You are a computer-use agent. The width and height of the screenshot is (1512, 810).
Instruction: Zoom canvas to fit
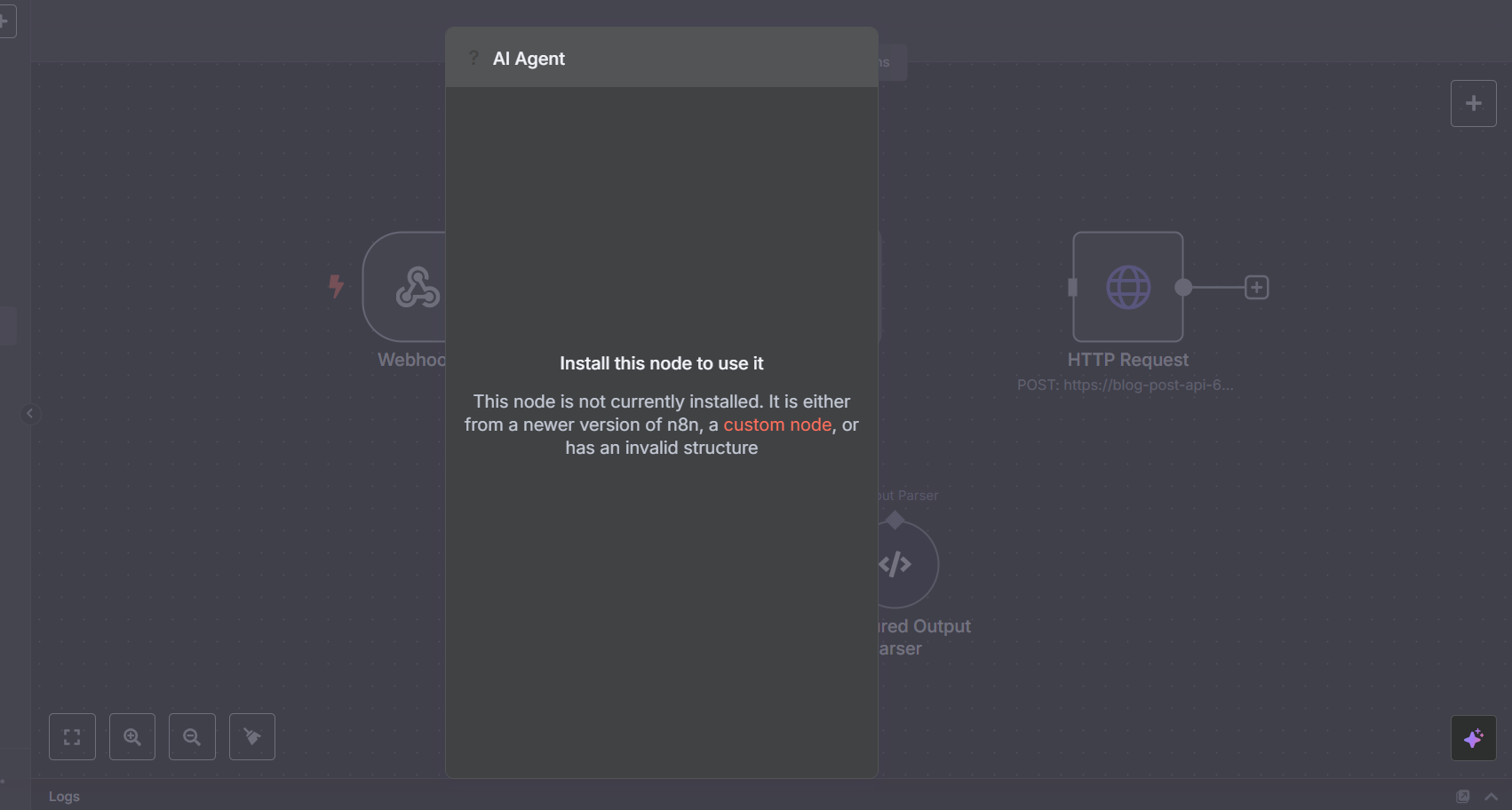tap(72, 736)
